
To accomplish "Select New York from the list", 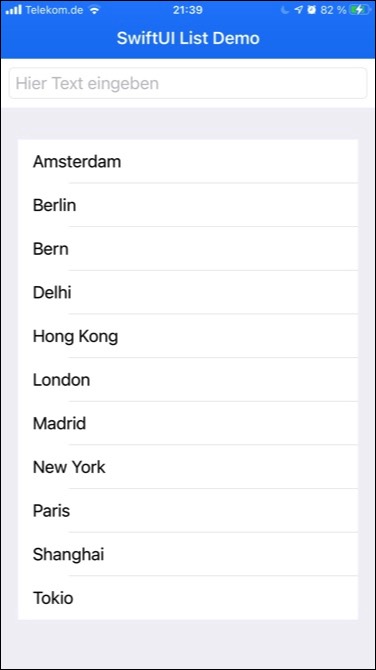I will [188, 467].
